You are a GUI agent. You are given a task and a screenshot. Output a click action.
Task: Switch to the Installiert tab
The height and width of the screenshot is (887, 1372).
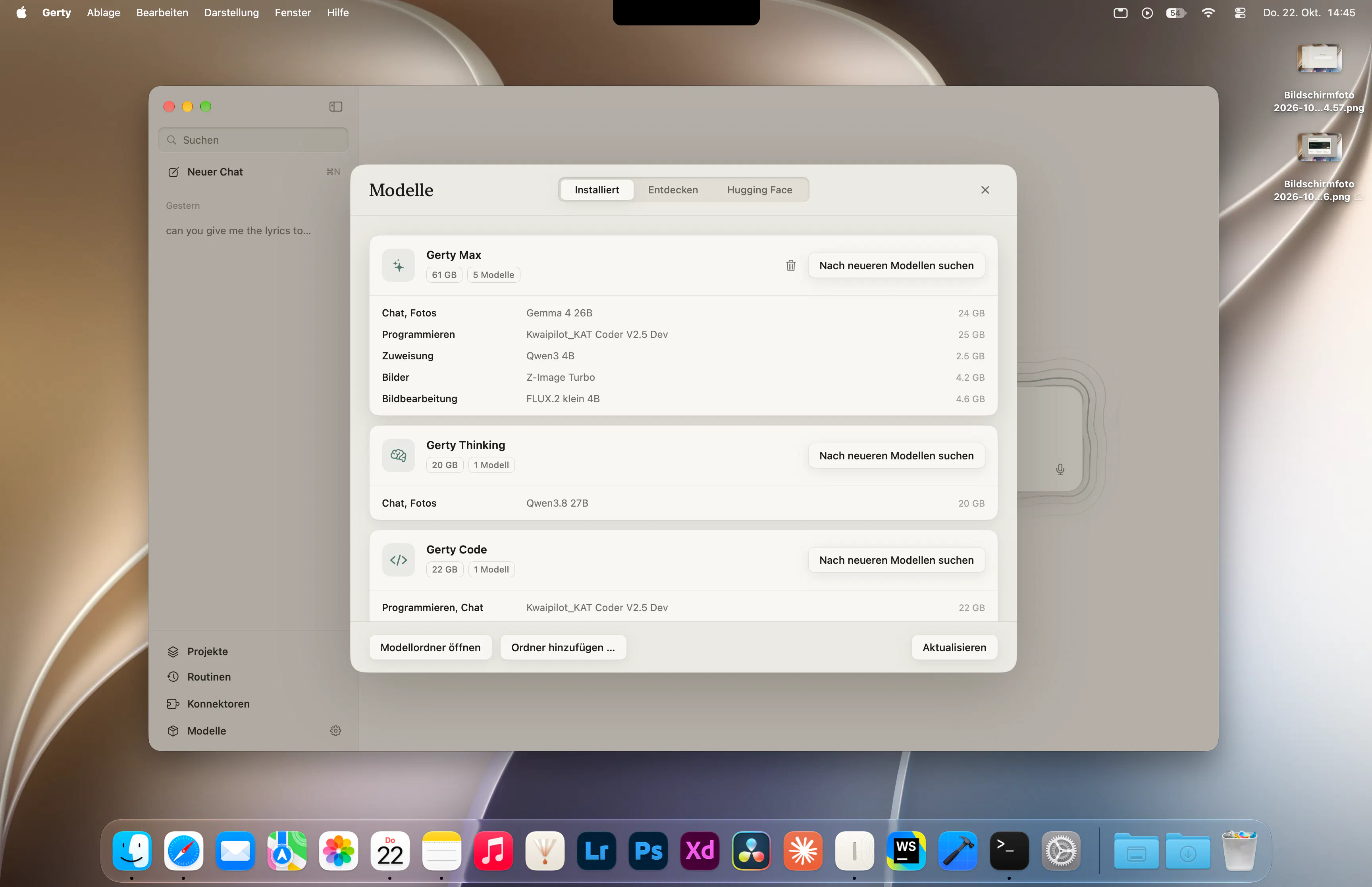coord(596,189)
